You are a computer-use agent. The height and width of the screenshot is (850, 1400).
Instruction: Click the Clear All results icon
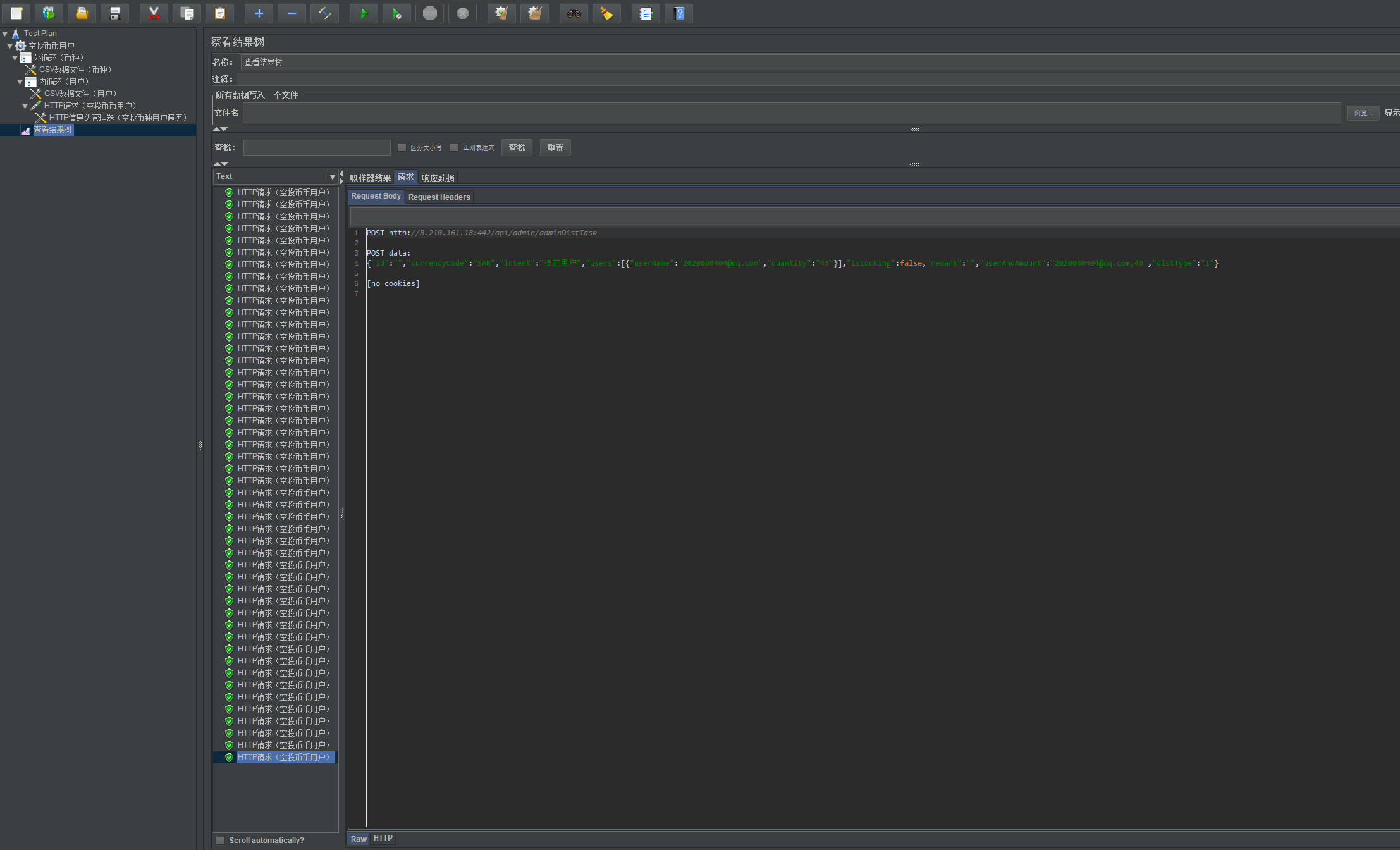pos(534,13)
